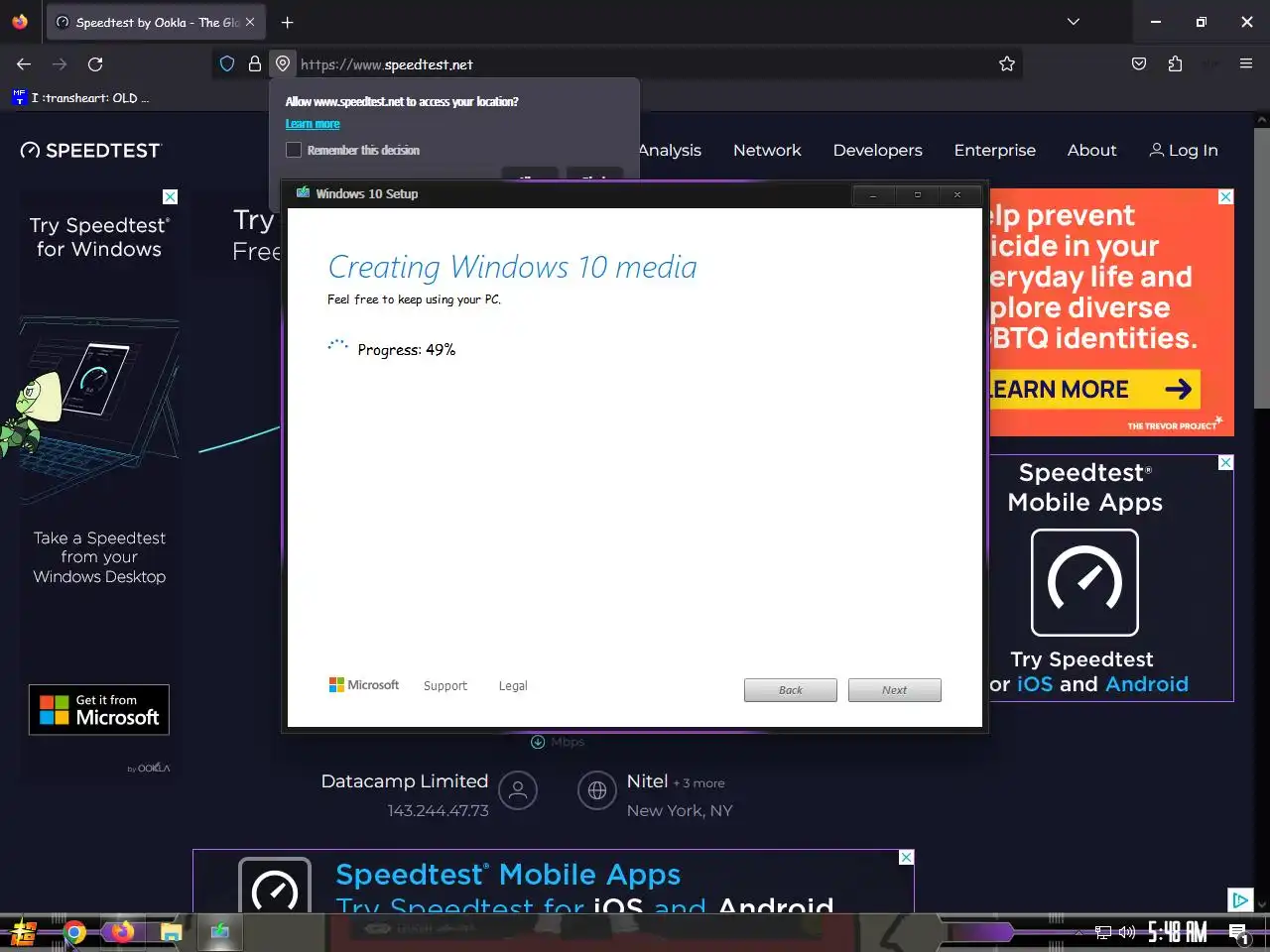Open Developers menu item
Image resolution: width=1270 pixels, height=952 pixels.
click(877, 151)
